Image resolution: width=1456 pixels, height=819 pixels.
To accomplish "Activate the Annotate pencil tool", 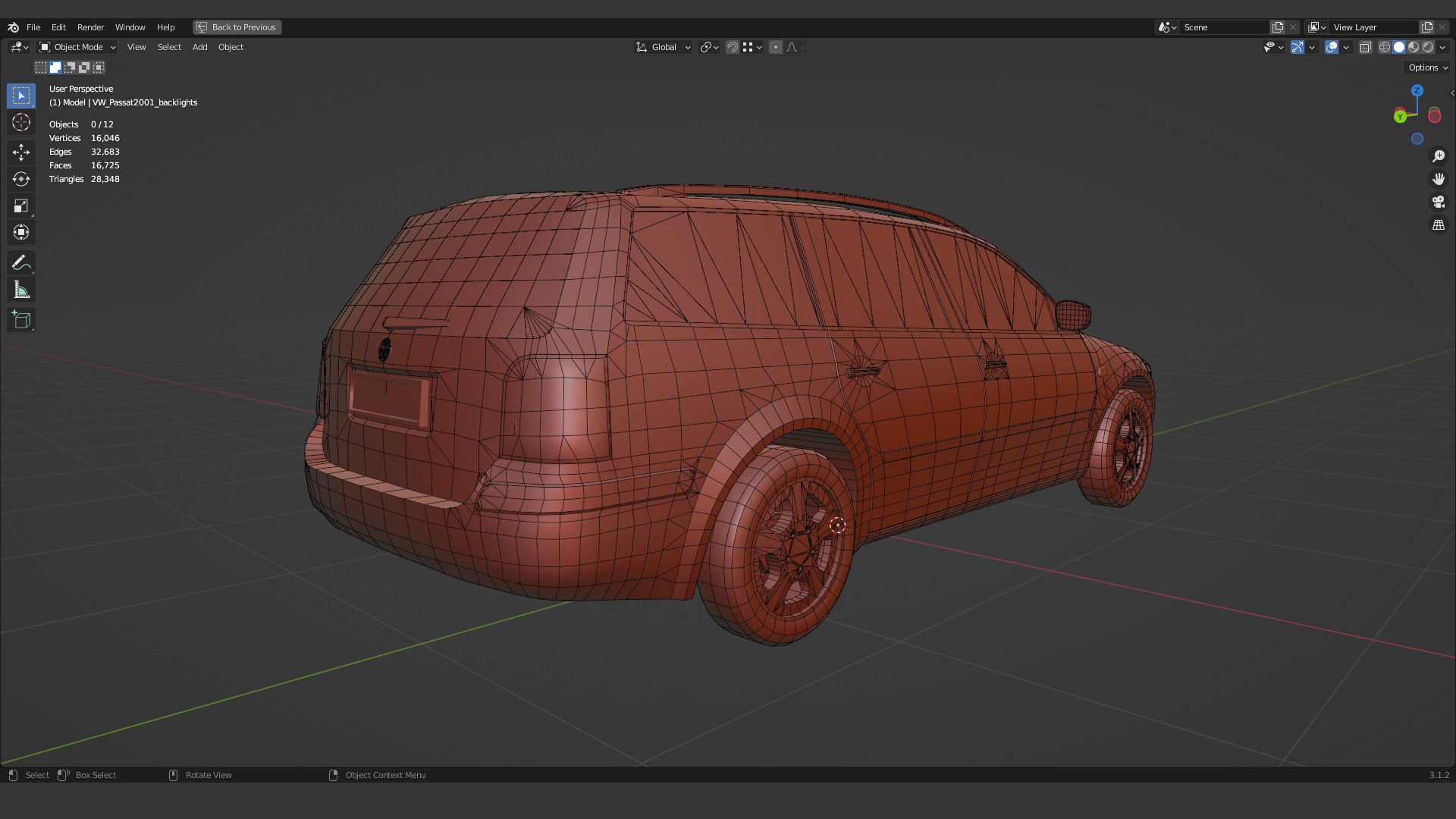I will [21, 263].
